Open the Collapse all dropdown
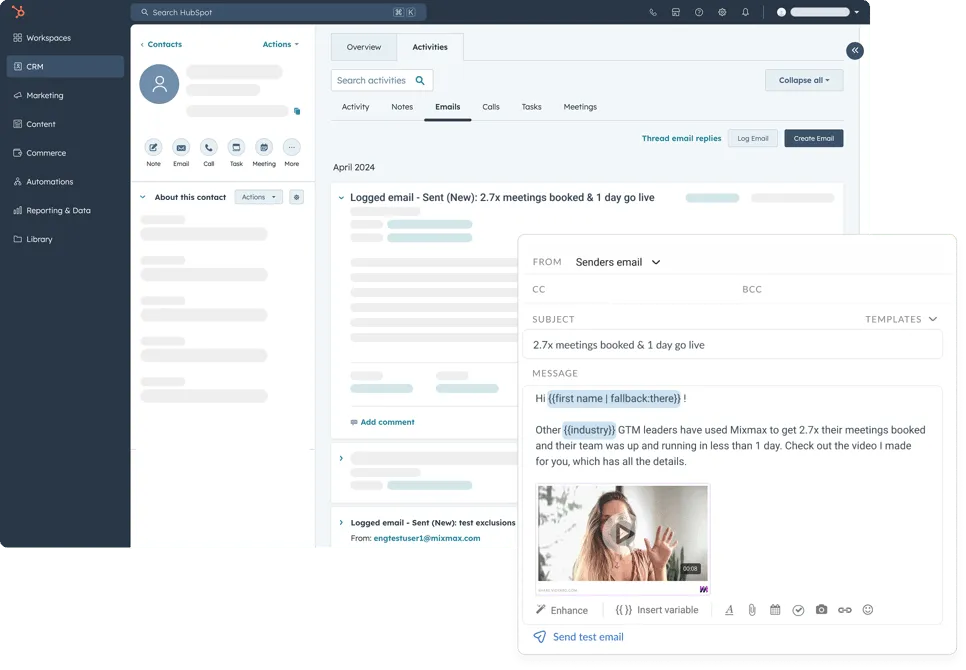The image size is (966, 670). [804, 80]
